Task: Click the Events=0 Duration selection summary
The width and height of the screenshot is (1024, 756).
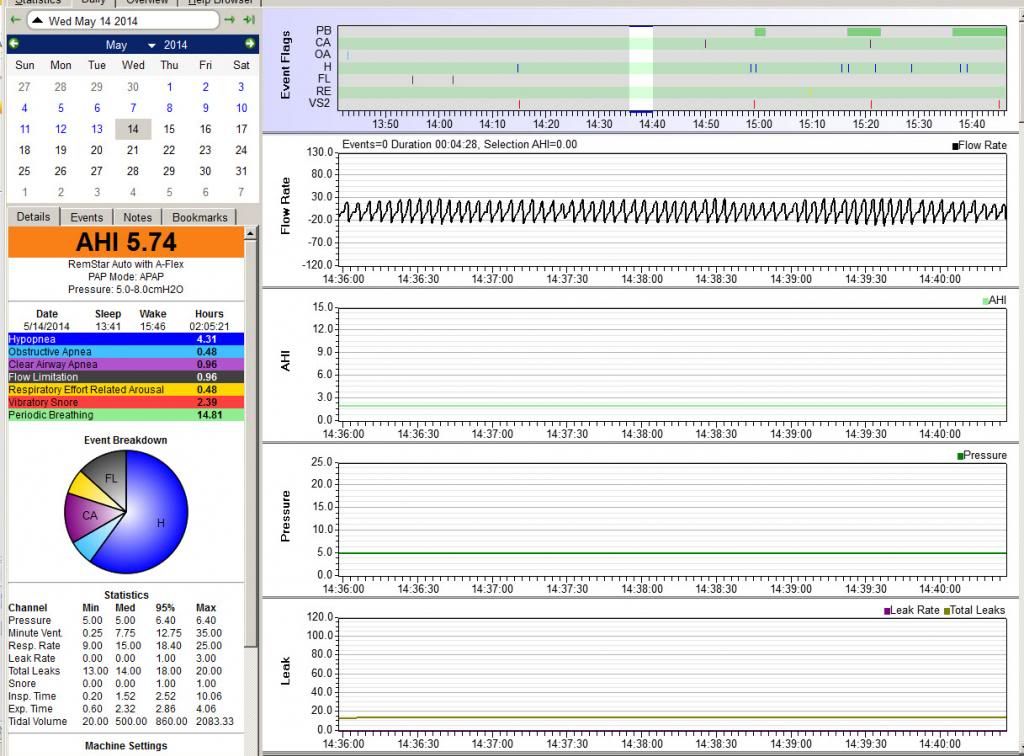Action: pos(459,144)
